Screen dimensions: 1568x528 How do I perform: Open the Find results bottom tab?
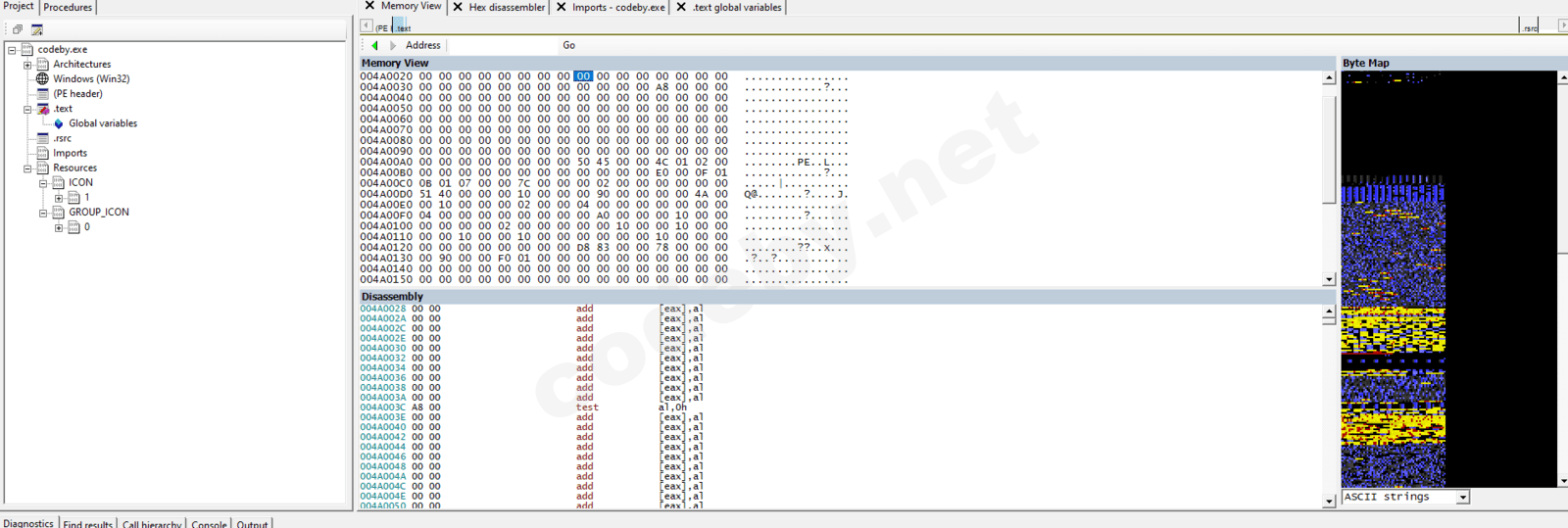88,524
